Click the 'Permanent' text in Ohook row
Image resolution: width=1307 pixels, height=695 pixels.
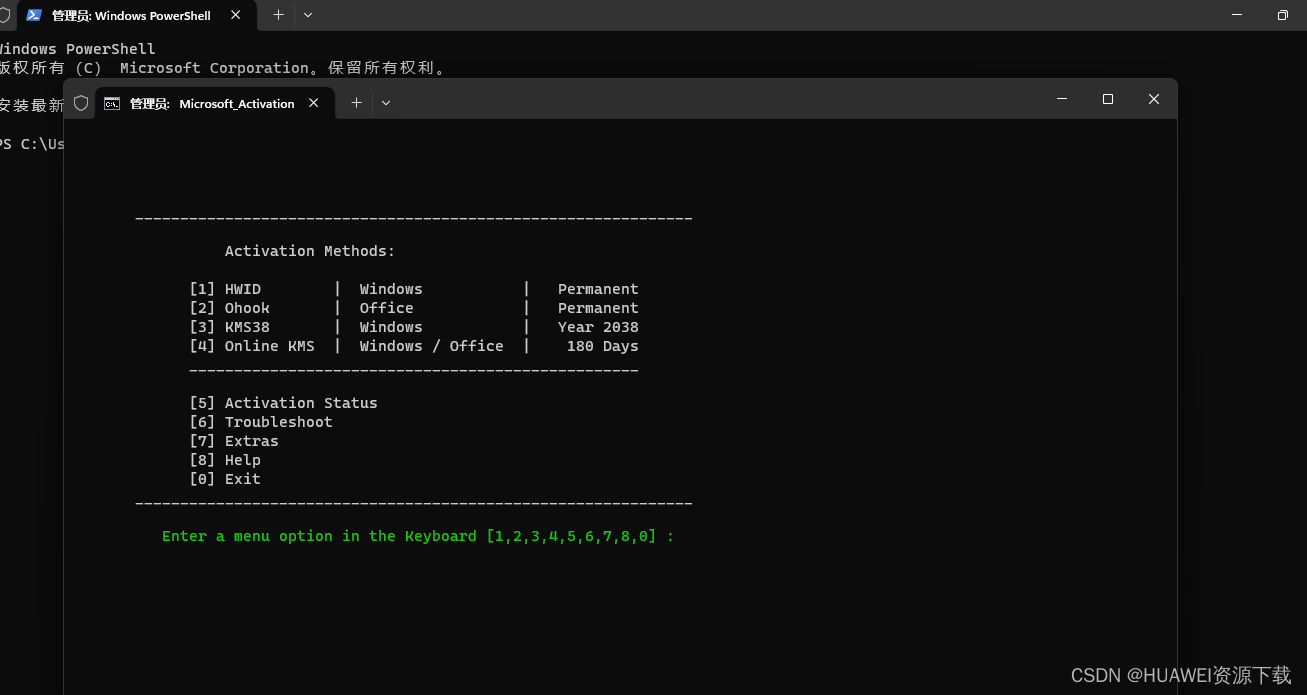[x=598, y=308]
